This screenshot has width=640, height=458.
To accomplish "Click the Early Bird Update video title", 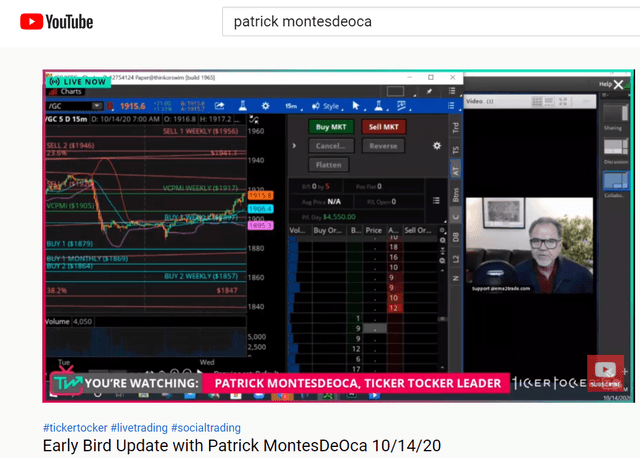I will 242,445.
